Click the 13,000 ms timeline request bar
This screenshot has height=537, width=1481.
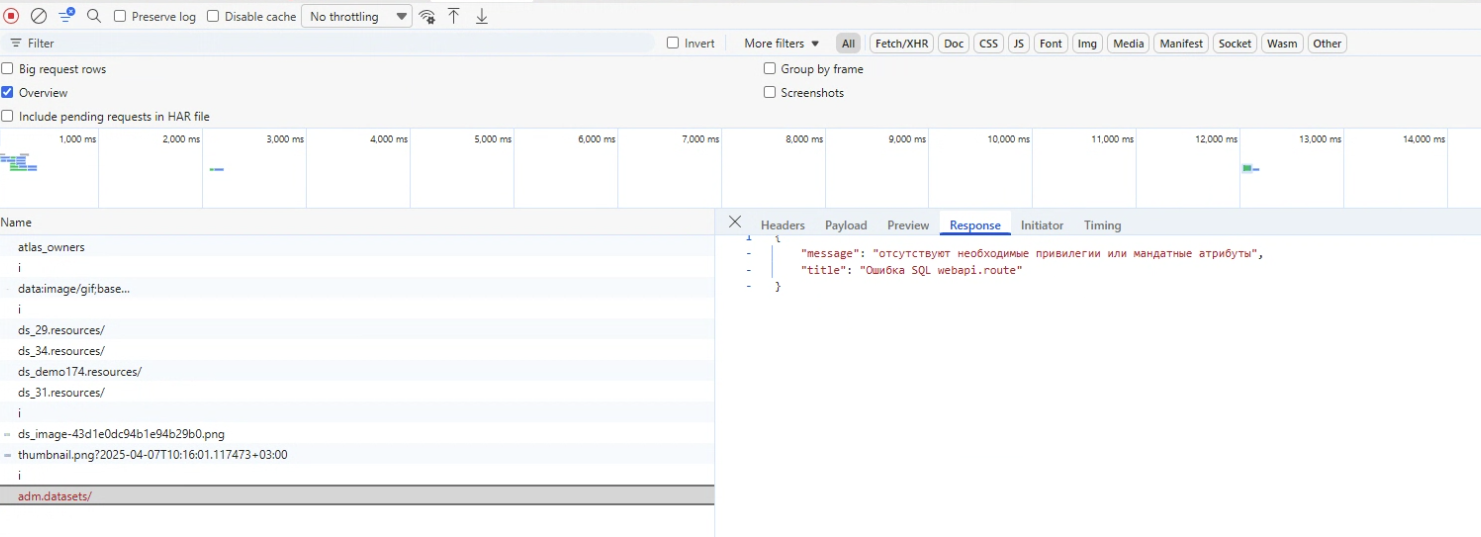tap(1248, 169)
